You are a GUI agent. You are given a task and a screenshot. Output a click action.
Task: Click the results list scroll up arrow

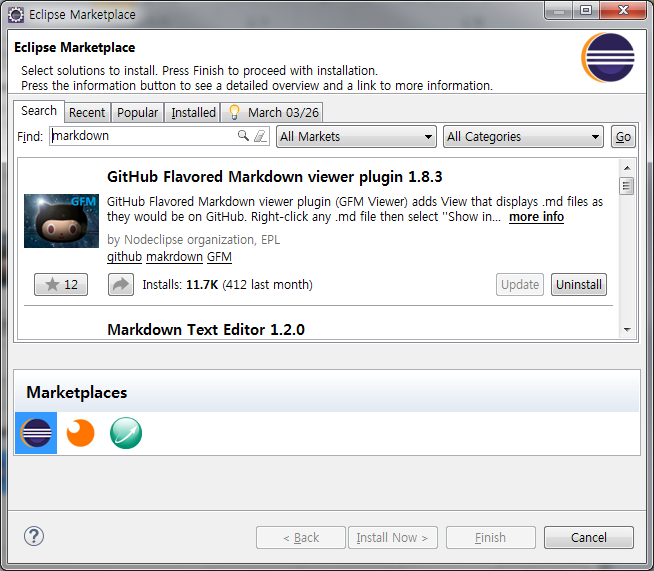[x=627, y=168]
